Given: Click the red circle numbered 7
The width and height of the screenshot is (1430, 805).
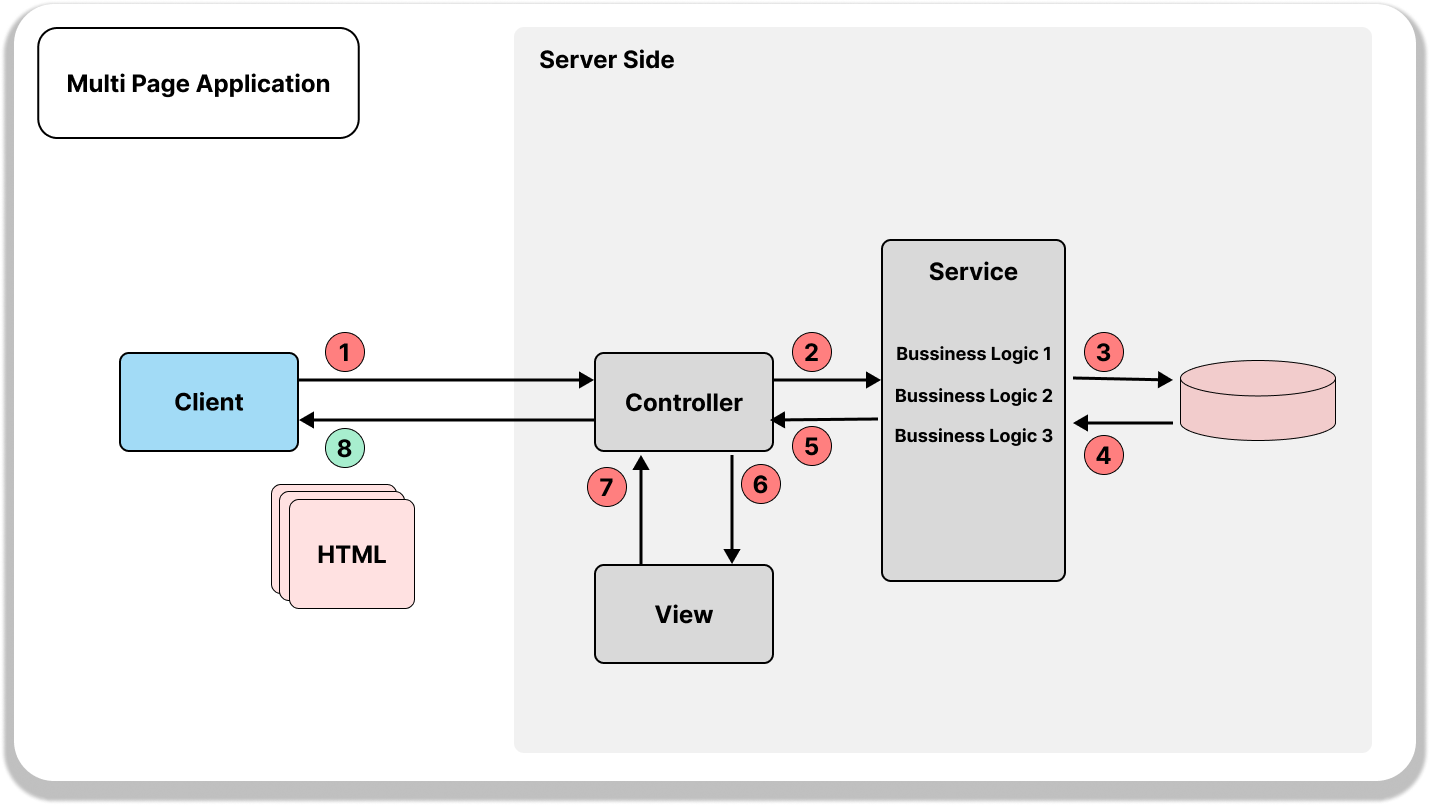Looking at the screenshot, I should (606, 487).
